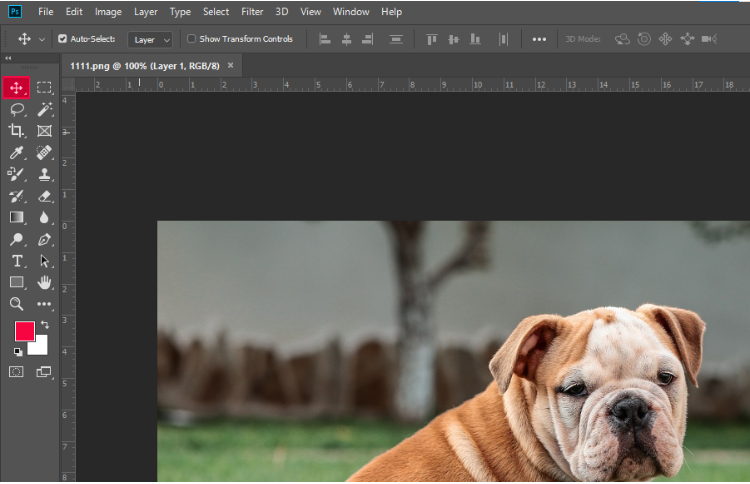Select the Rectangular Marquee tool
The width and height of the screenshot is (750, 484).
(x=44, y=88)
